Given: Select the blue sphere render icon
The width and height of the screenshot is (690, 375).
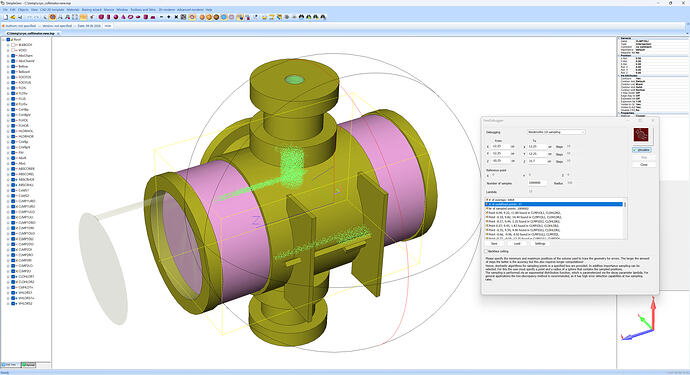Looking at the screenshot, I should click(x=224, y=17).
